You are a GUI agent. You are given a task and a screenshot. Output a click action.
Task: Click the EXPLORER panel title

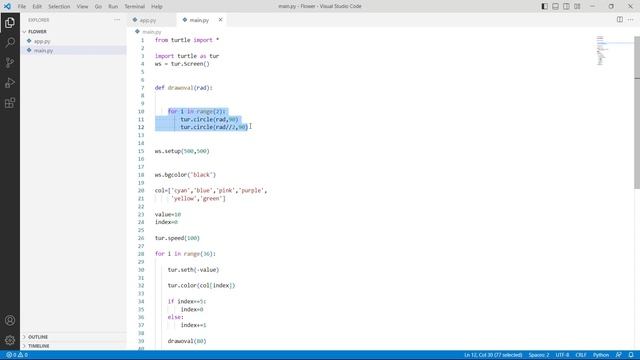tap(39, 20)
